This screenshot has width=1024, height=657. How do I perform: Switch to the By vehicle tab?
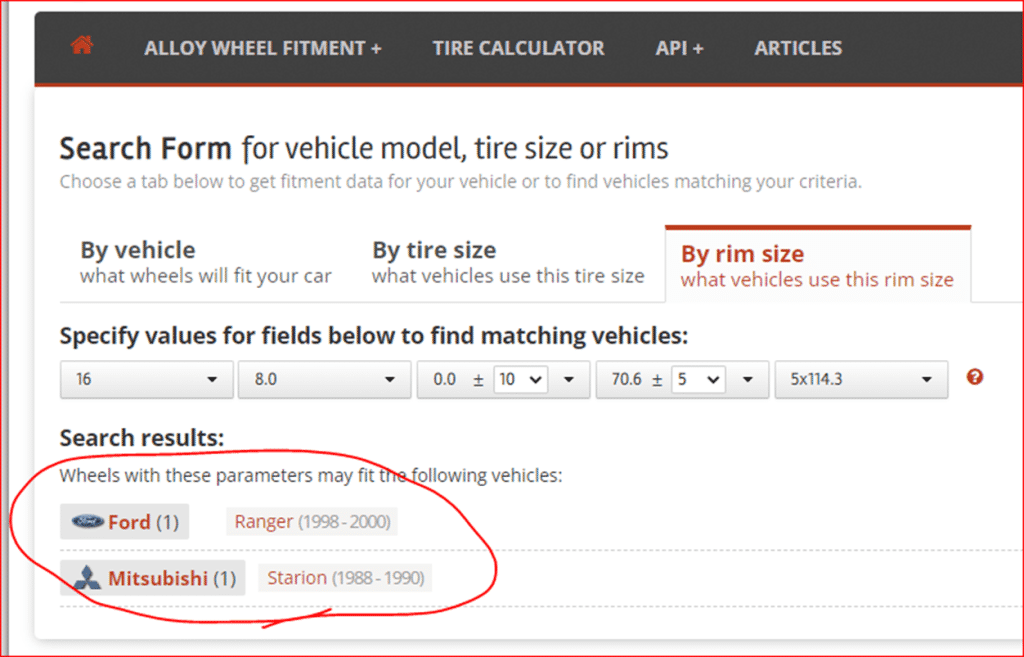(205, 262)
